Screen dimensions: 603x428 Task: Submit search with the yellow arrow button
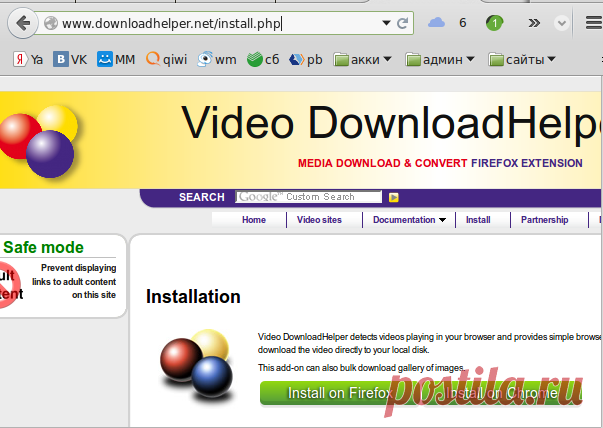coord(393,197)
